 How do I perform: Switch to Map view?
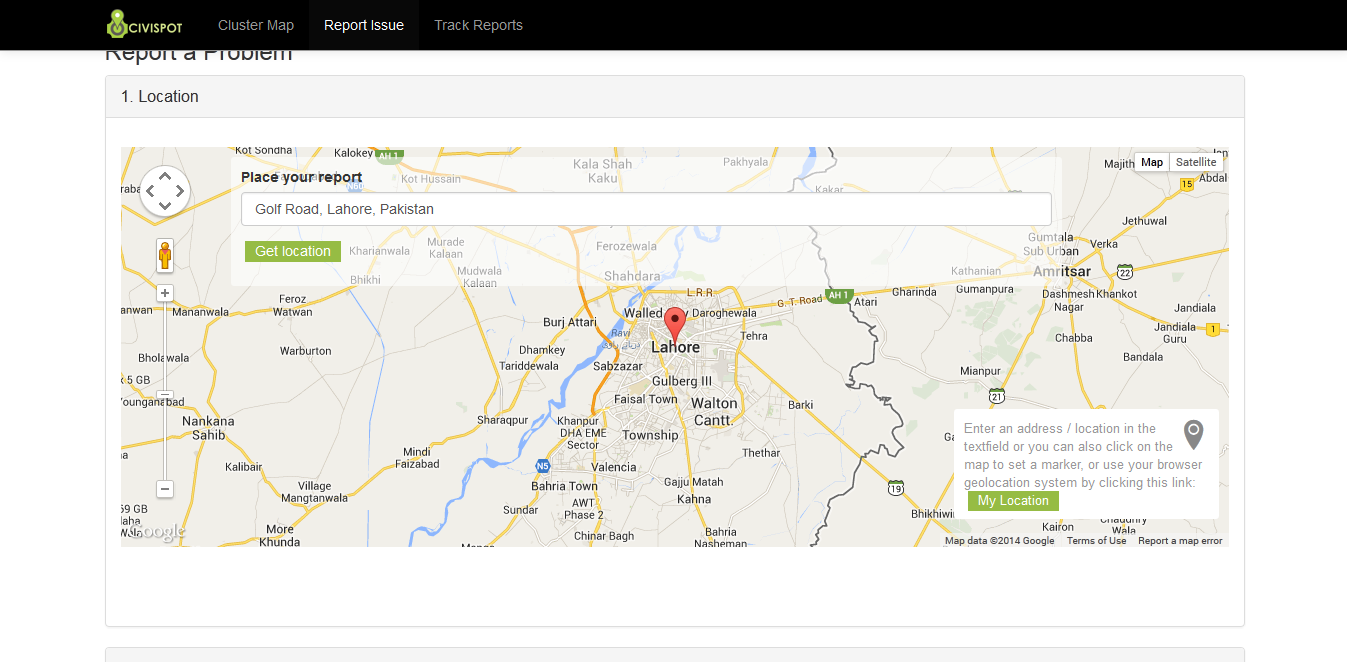(x=1152, y=162)
